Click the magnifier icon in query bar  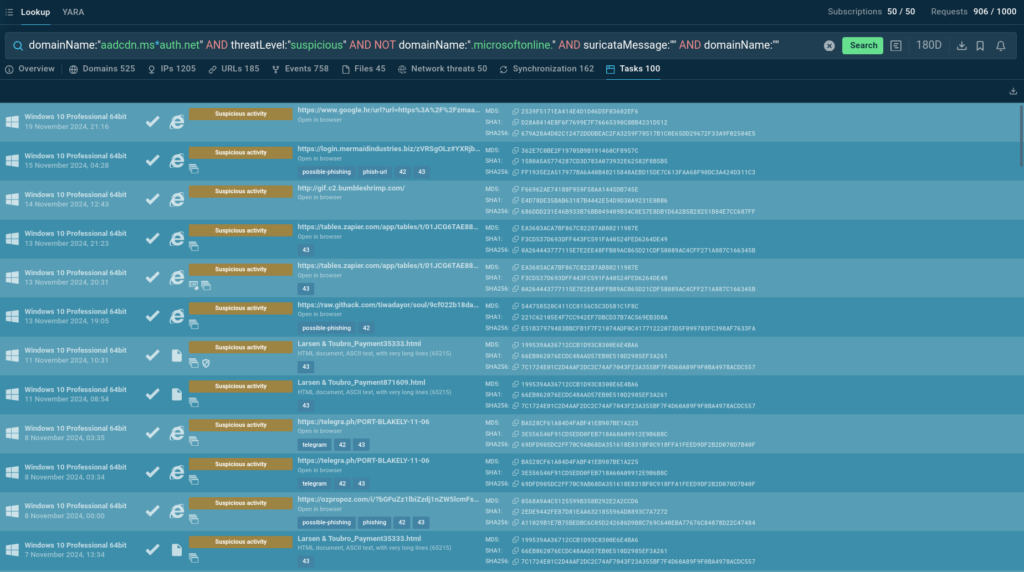click(x=17, y=46)
